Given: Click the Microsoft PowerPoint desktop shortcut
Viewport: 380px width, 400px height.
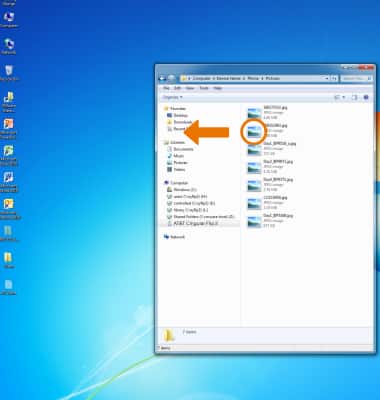Looking at the screenshot, I should [x=8, y=129].
